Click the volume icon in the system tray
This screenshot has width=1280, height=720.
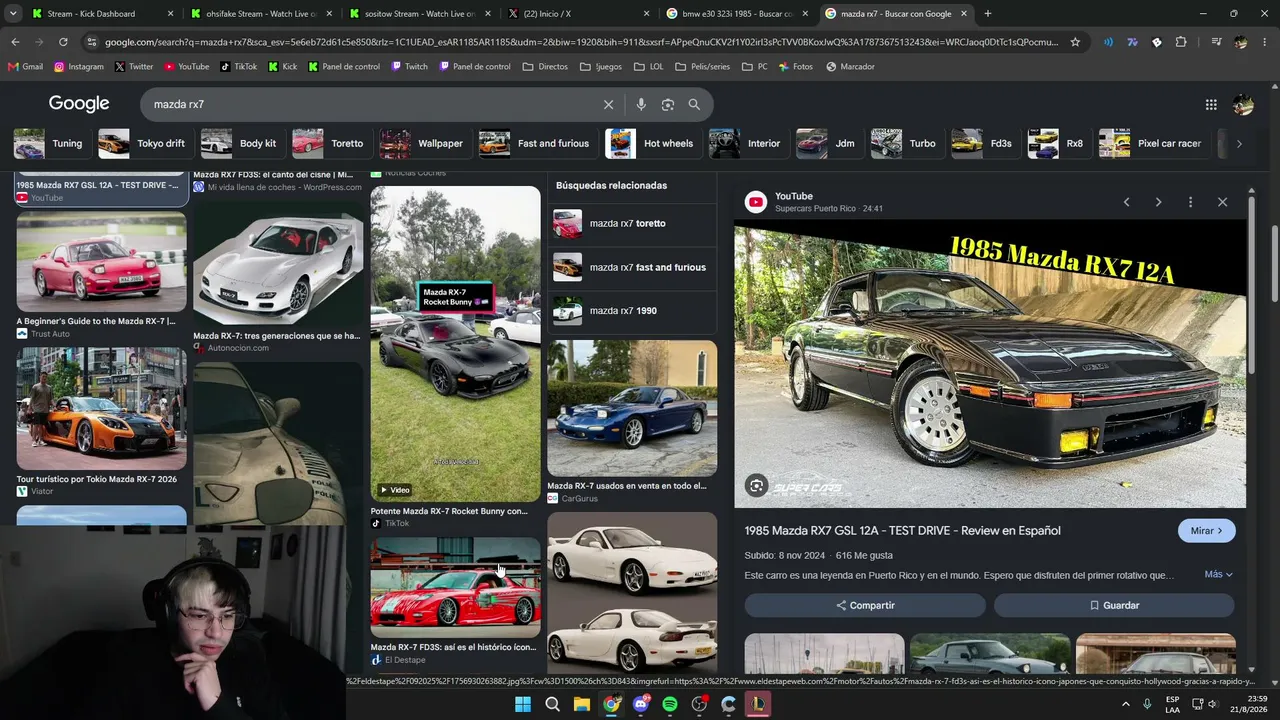tap(1213, 704)
